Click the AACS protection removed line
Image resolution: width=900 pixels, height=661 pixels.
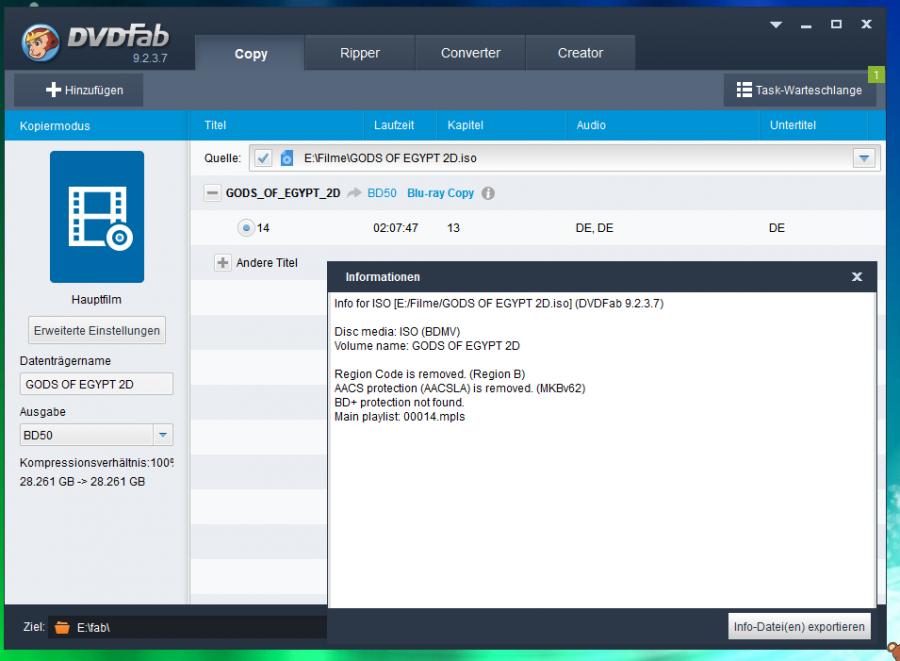[460, 388]
